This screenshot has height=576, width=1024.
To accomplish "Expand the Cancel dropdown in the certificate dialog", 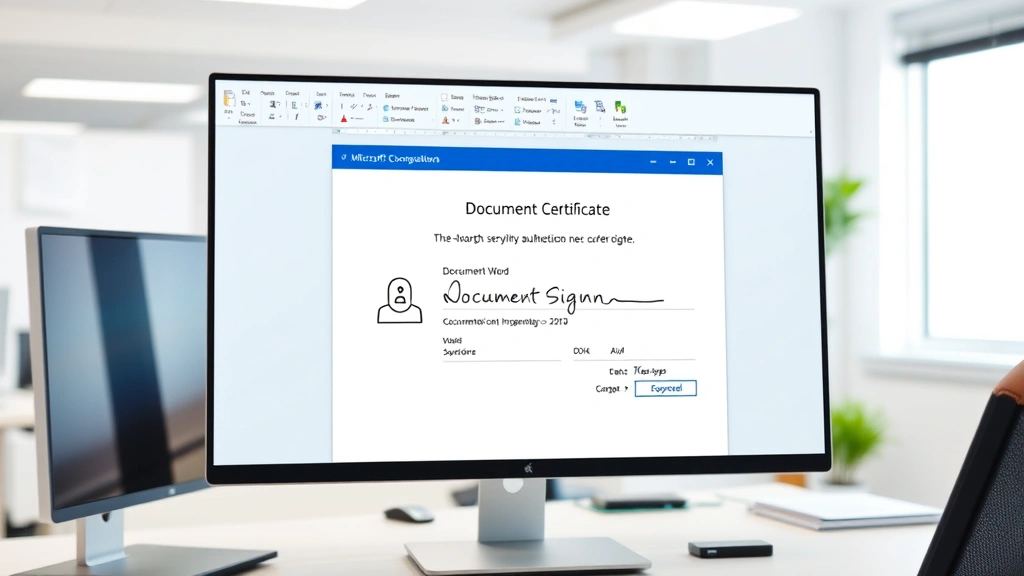I will pos(627,388).
